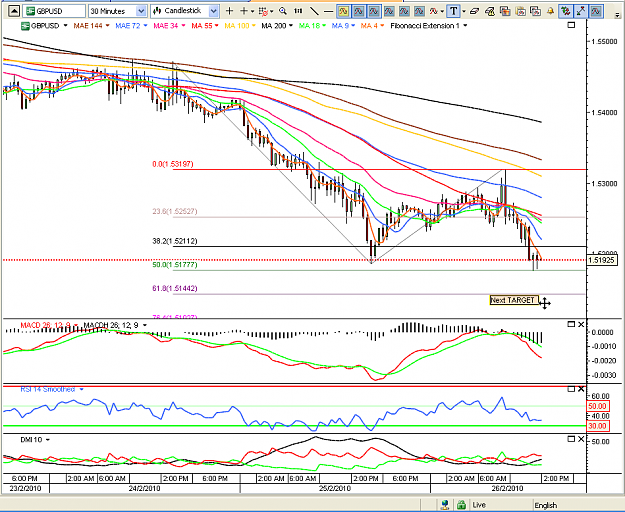The height and width of the screenshot is (512, 625).
Task: Collapse the toolbar using the up-arrow button
Action: pos(14,11)
